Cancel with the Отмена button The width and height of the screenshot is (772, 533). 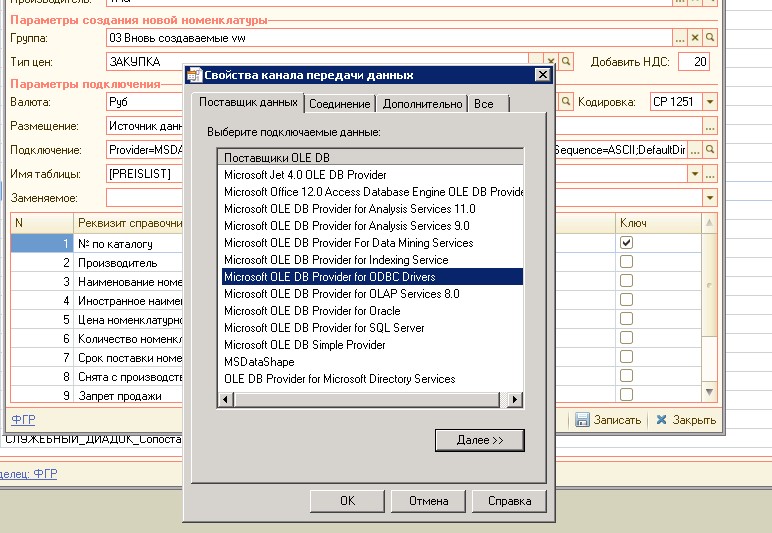[428, 501]
